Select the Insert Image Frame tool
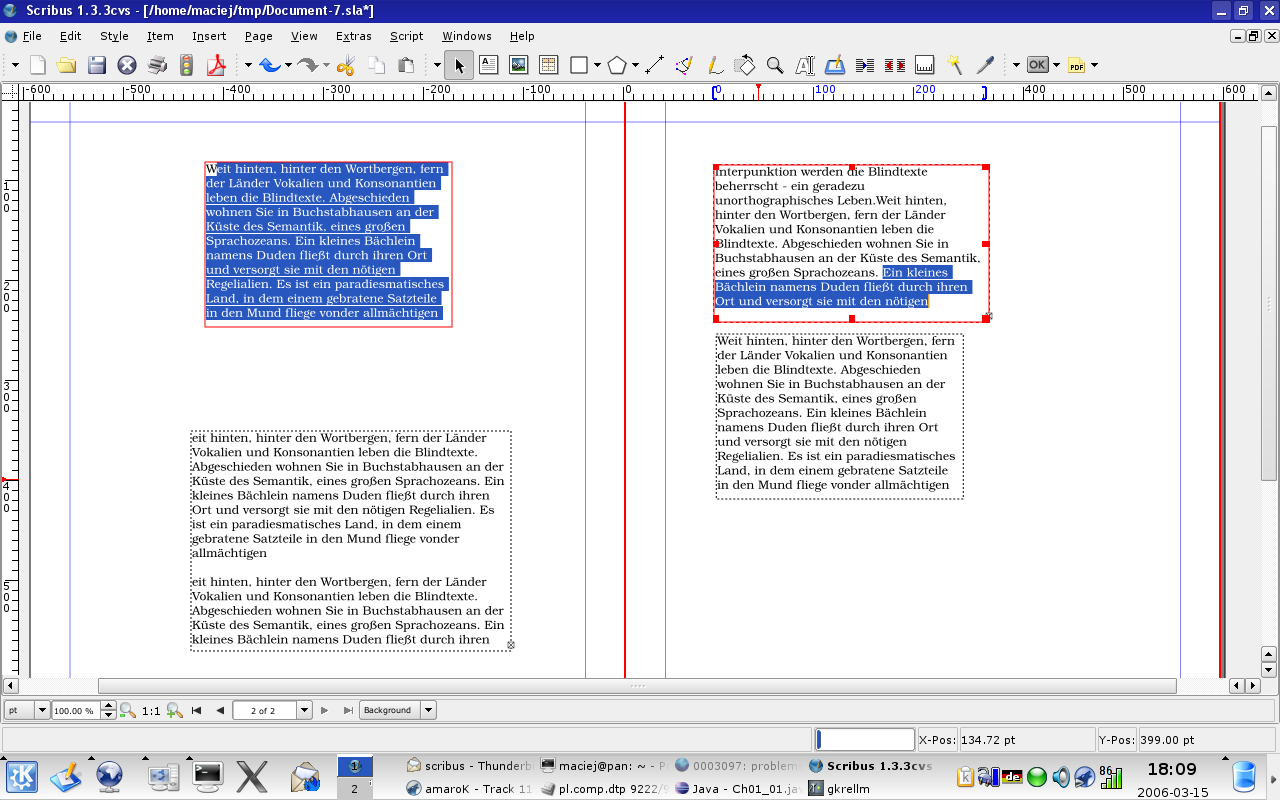 (x=518, y=66)
